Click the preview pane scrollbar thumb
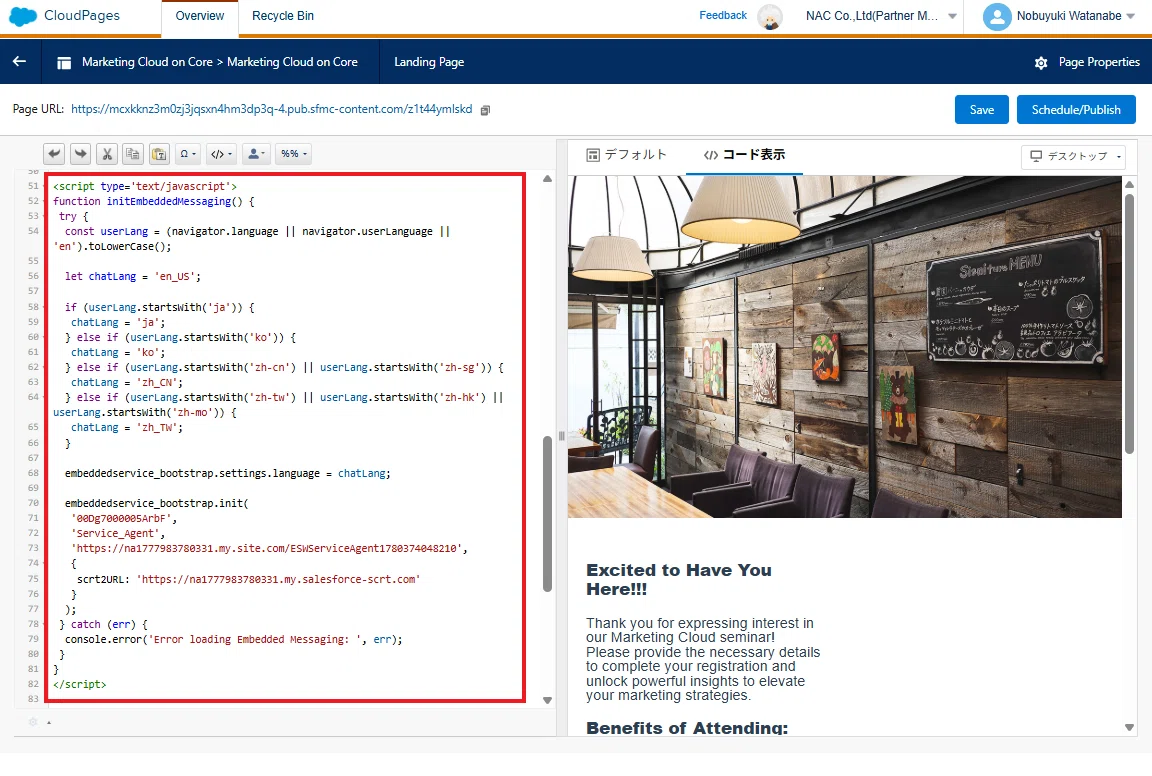 point(1129,324)
